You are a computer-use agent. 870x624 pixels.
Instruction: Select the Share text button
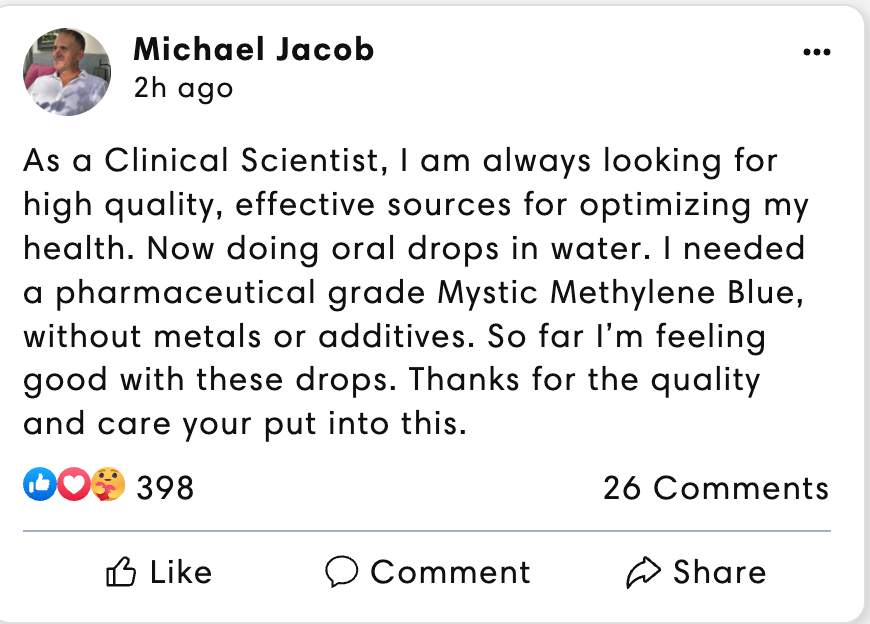pos(720,572)
